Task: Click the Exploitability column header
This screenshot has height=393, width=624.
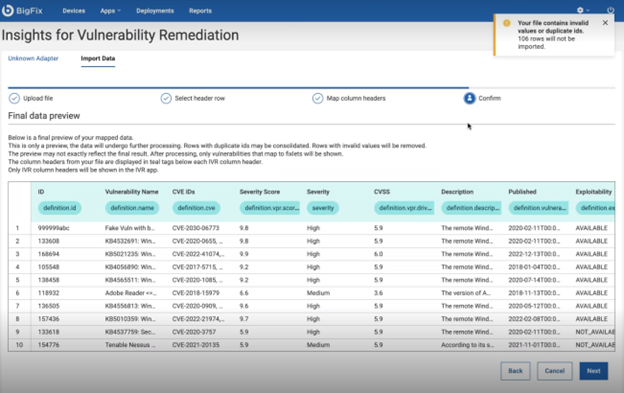Action: tap(593, 192)
